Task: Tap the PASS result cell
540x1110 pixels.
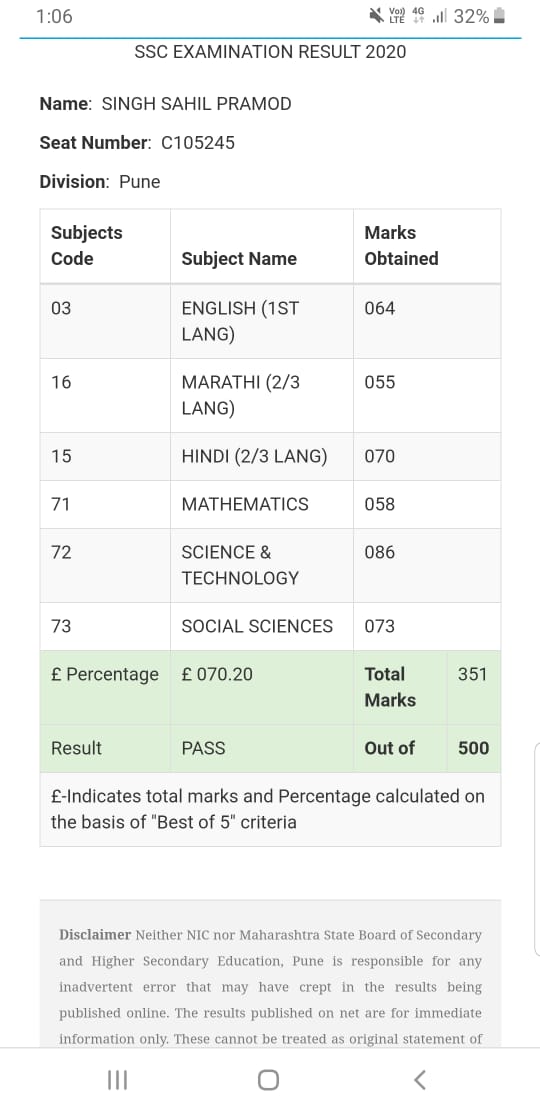Action: [204, 748]
